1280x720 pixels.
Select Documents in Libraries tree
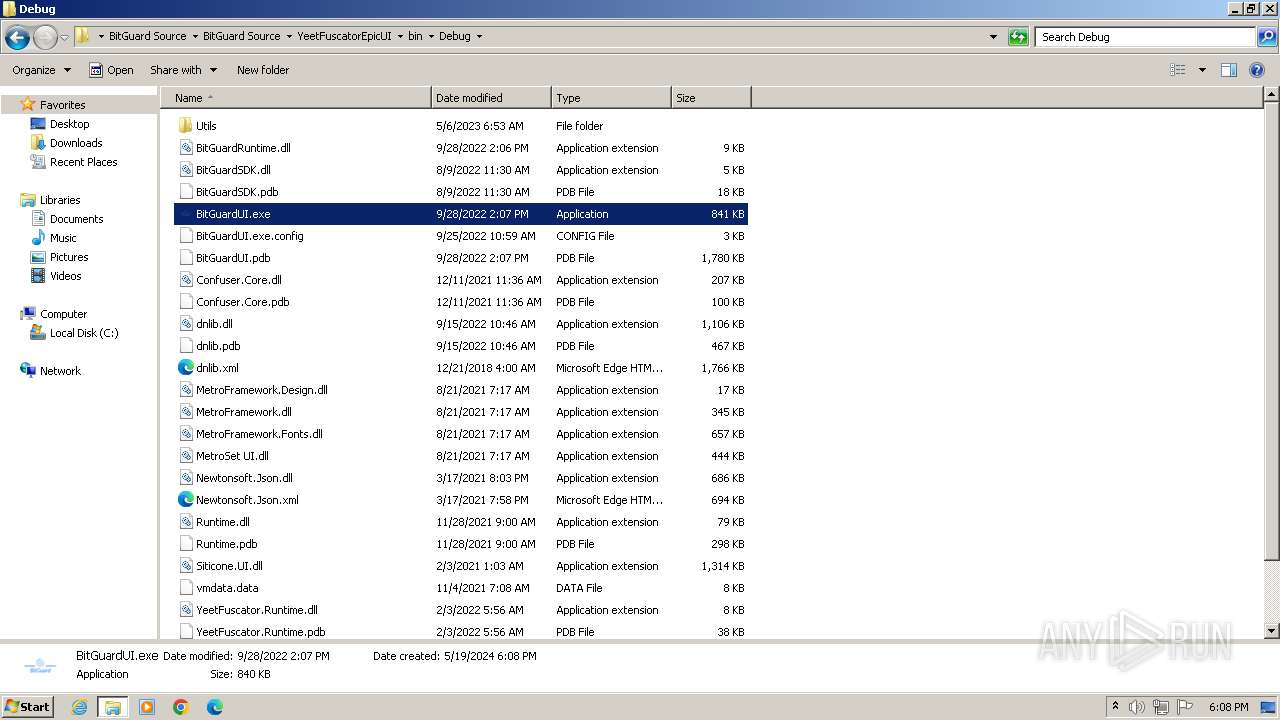click(76, 219)
